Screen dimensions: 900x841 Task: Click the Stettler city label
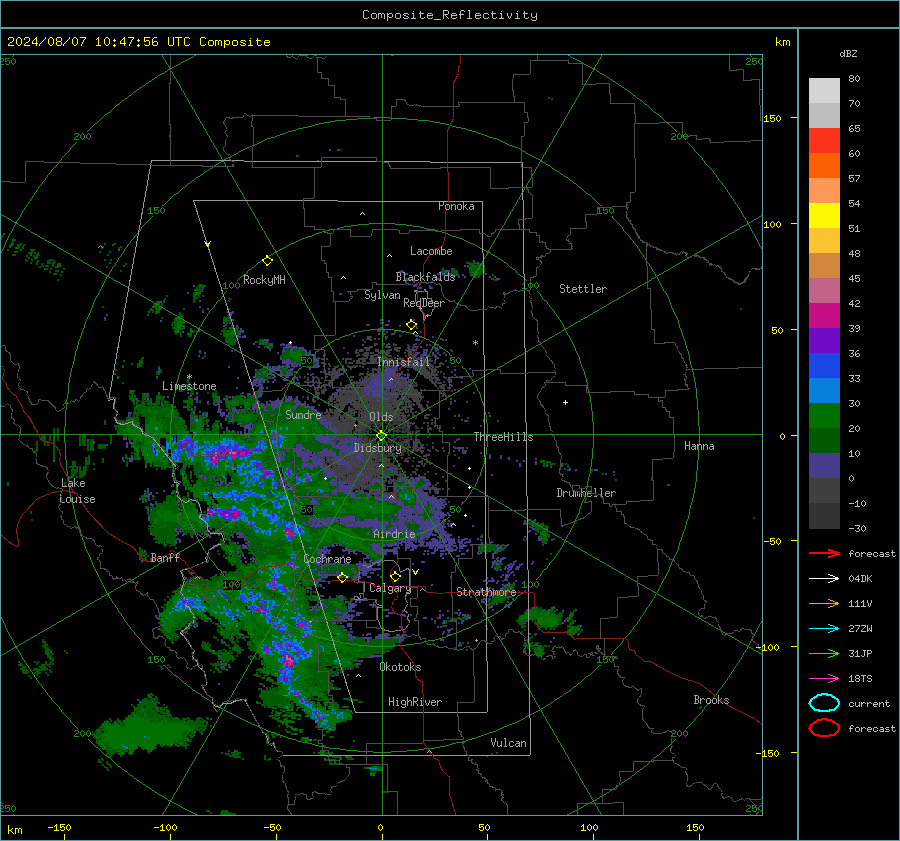click(x=583, y=289)
